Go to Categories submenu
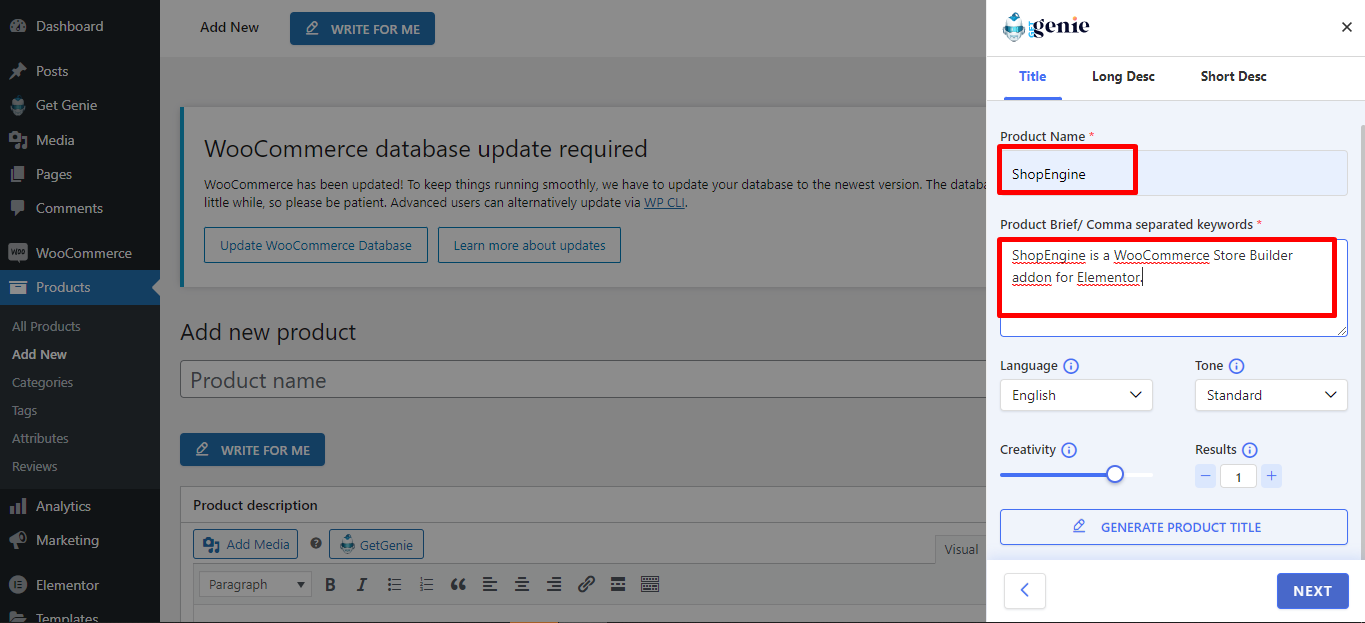Image resolution: width=1365 pixels, height=623 pixels. pos(42,382)
